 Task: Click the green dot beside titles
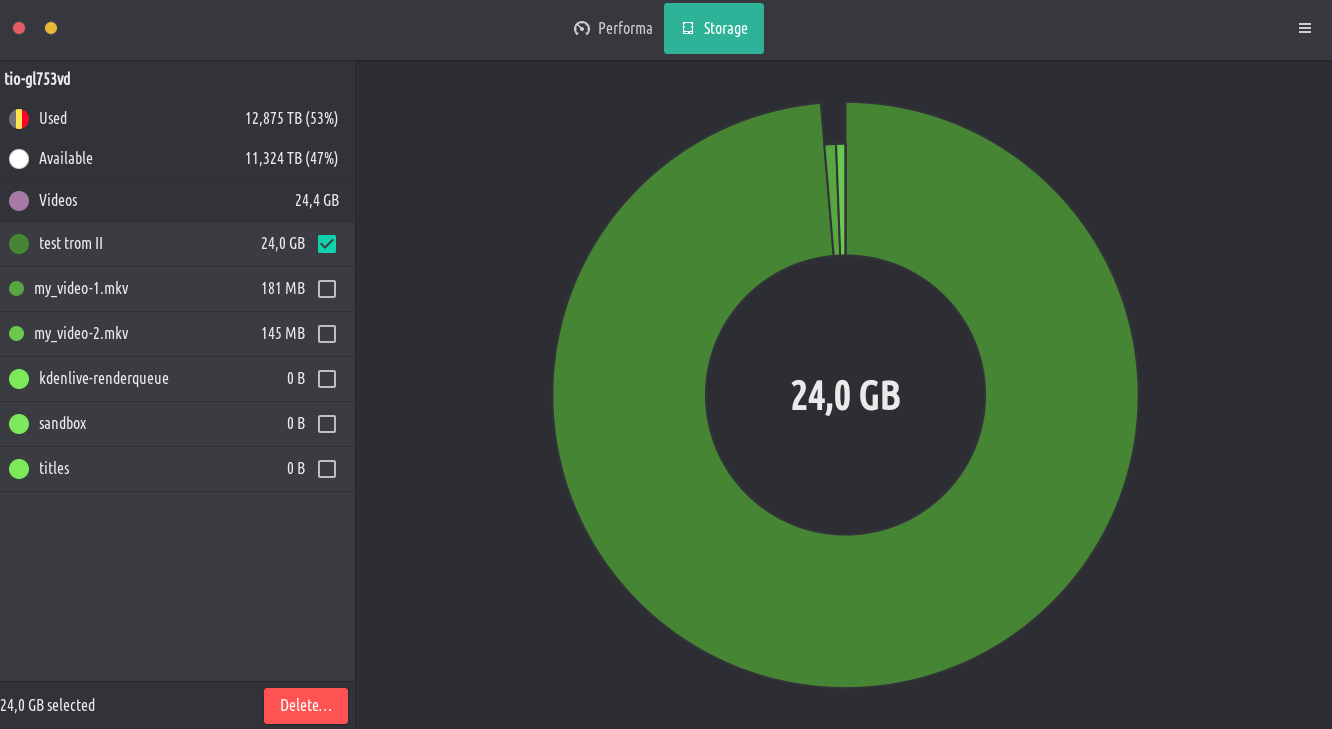[x=19, y=469]
